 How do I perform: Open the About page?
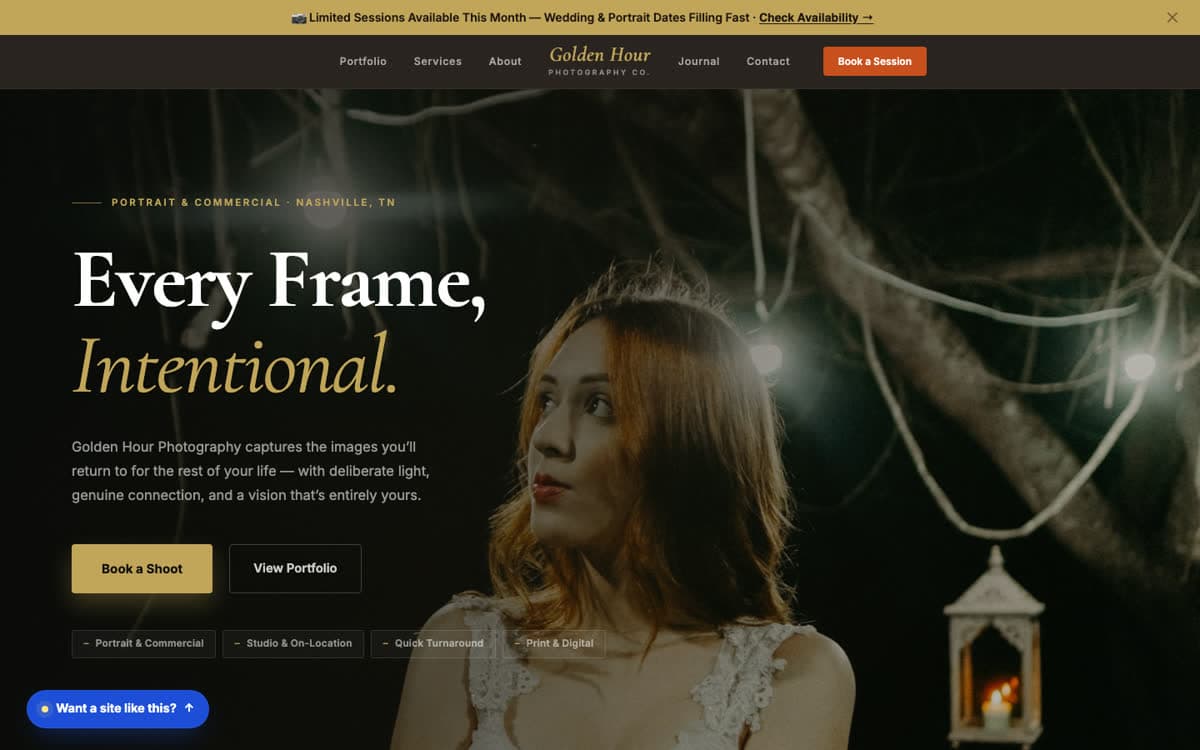(x=505, y=61)
